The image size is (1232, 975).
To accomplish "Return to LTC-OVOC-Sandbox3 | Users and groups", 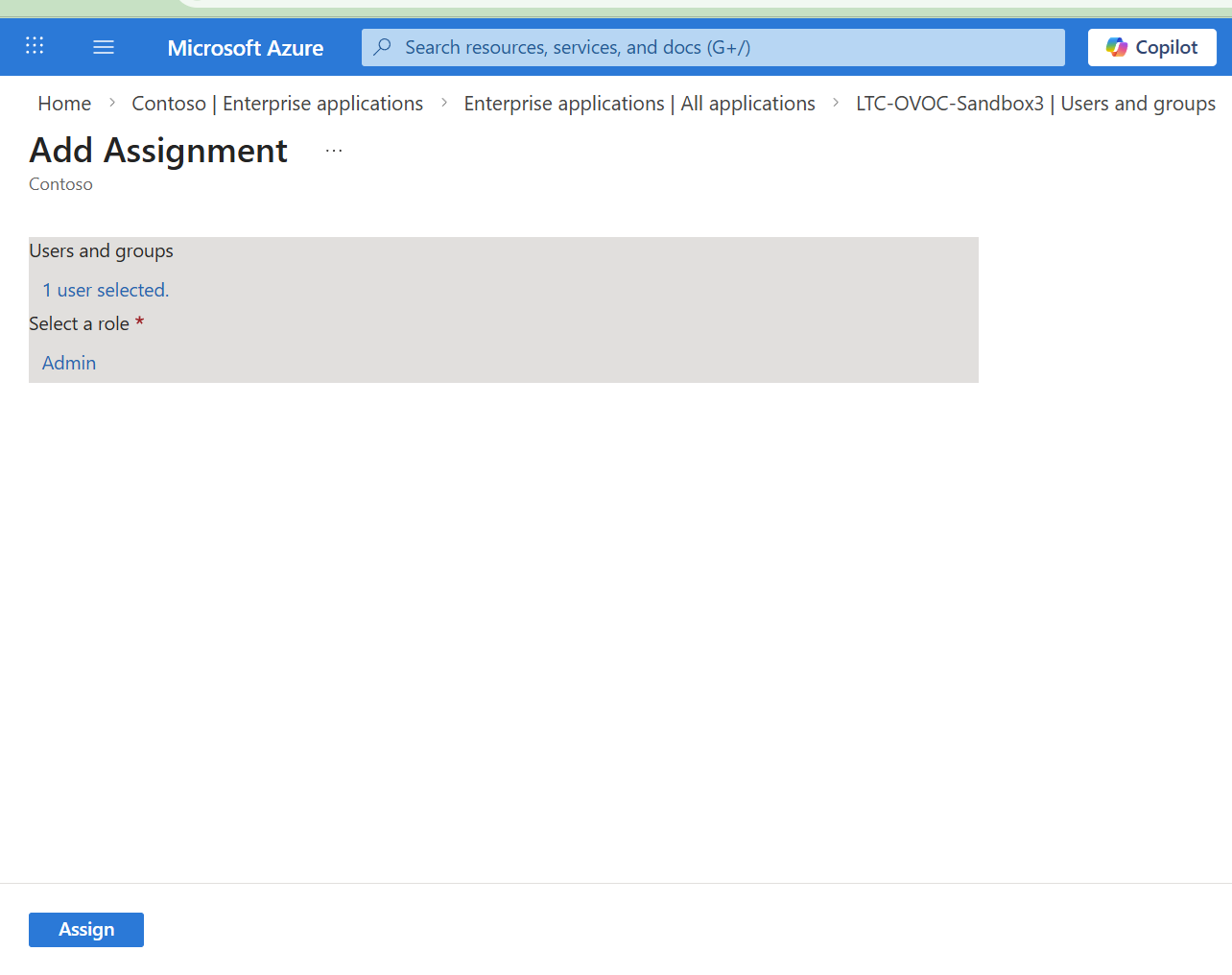I will tap(1035, 104).
